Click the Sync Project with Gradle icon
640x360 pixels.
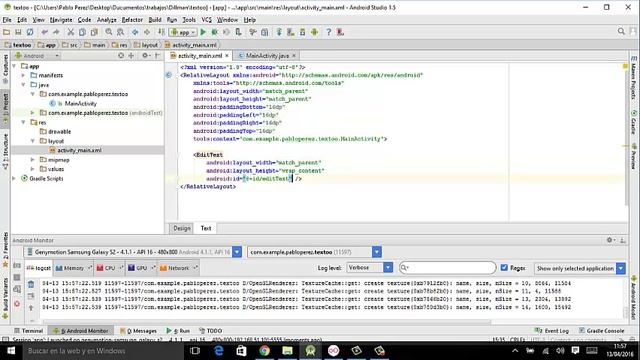(x=279, y=32)
